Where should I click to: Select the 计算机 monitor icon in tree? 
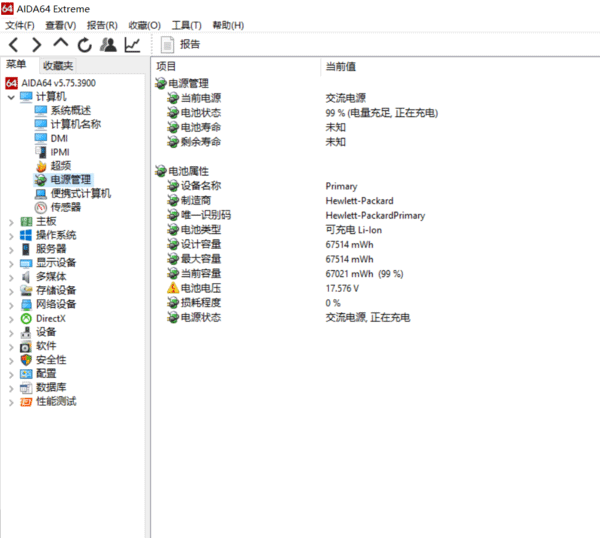tap(26, 97)
